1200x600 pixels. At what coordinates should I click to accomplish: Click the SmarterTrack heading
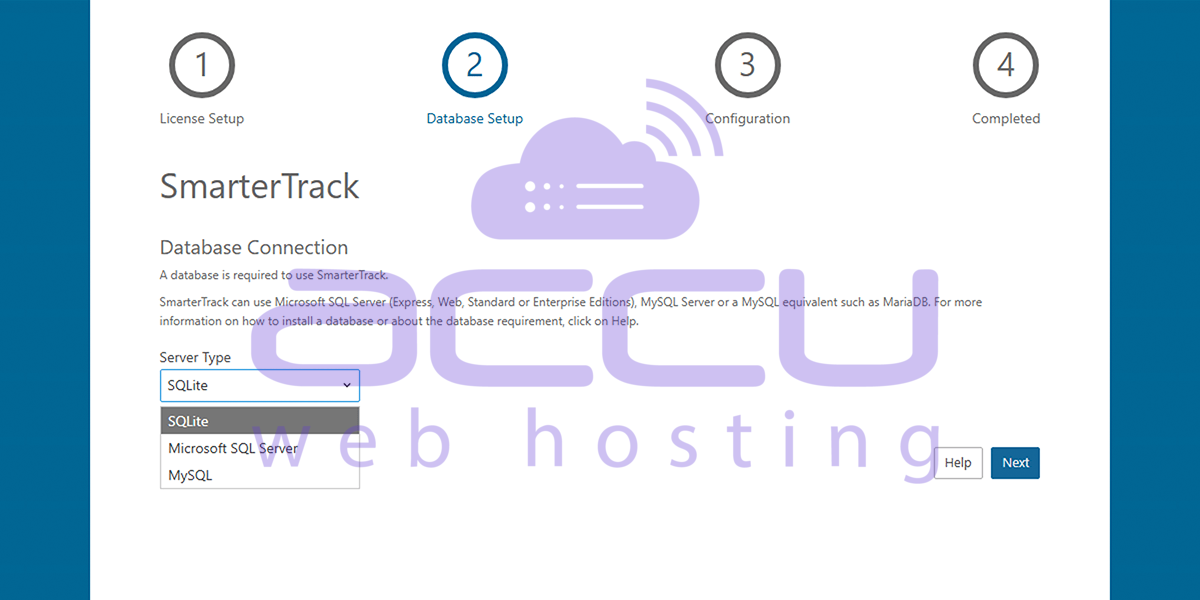click(x=259, y=186)
